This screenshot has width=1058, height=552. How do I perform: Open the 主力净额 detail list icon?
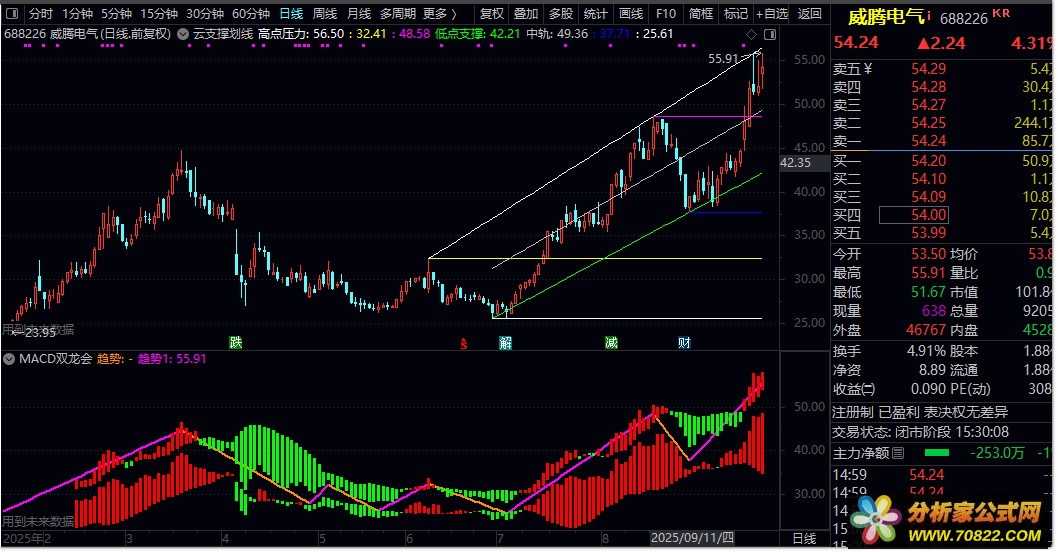898,453
